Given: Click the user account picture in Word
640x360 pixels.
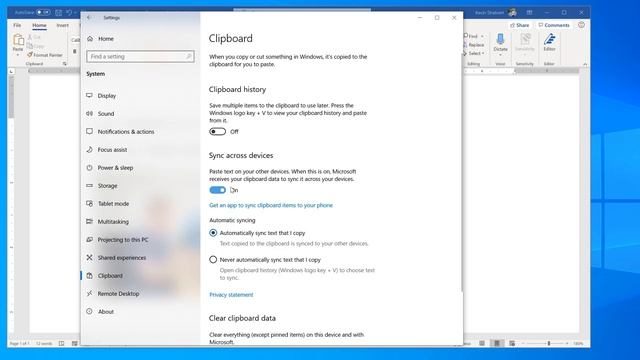Looking at the screenshot, I should point(512,13).
